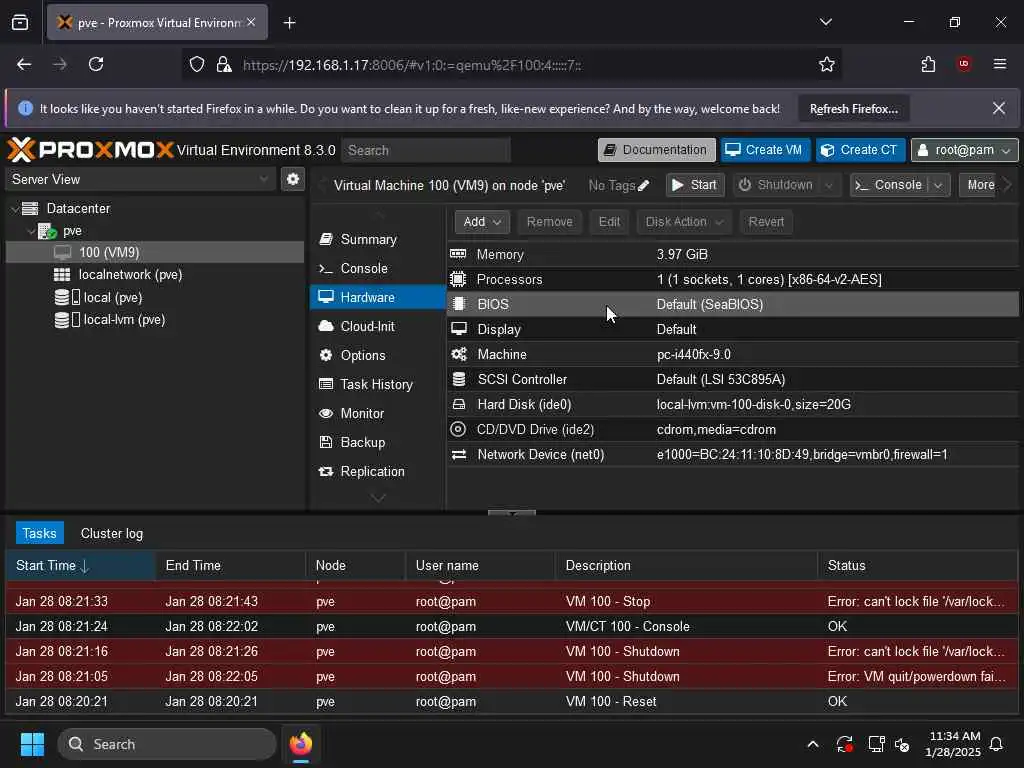The image size is (1024, 768).
Task: Open a new Firefox tab
Action: point(289,23)
